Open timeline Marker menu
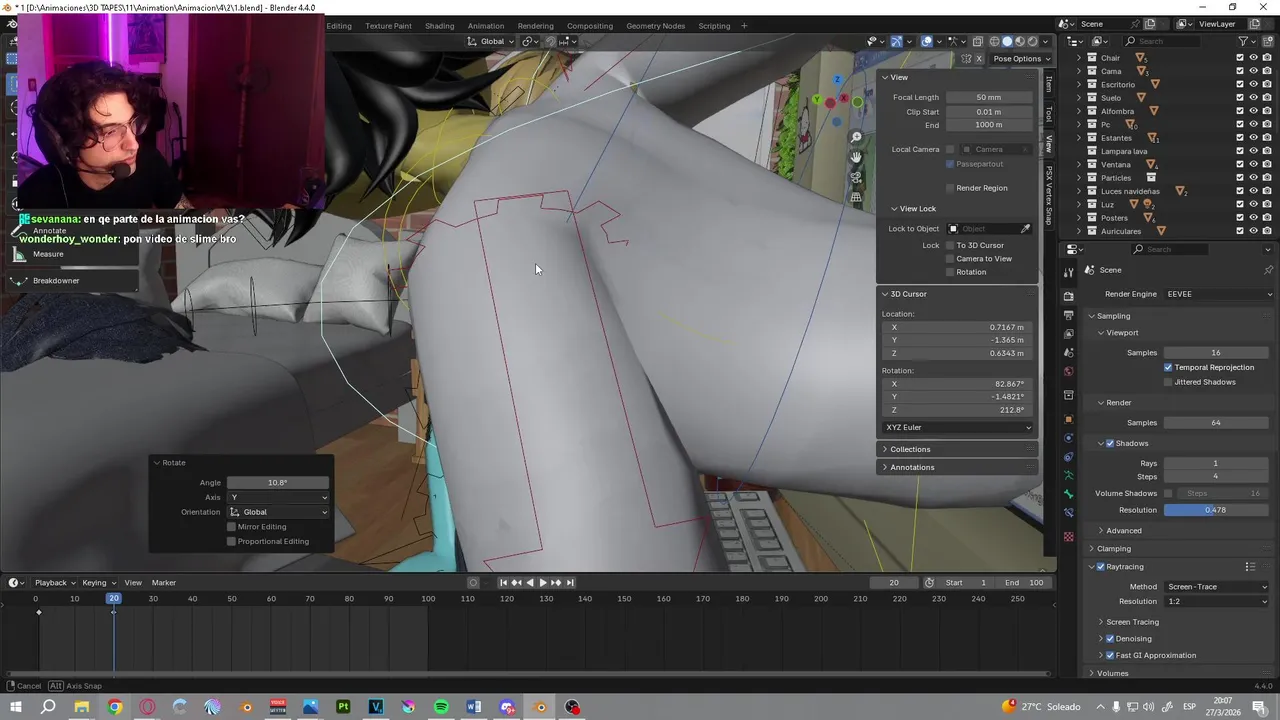1280x720 pixels. point(163,583)
